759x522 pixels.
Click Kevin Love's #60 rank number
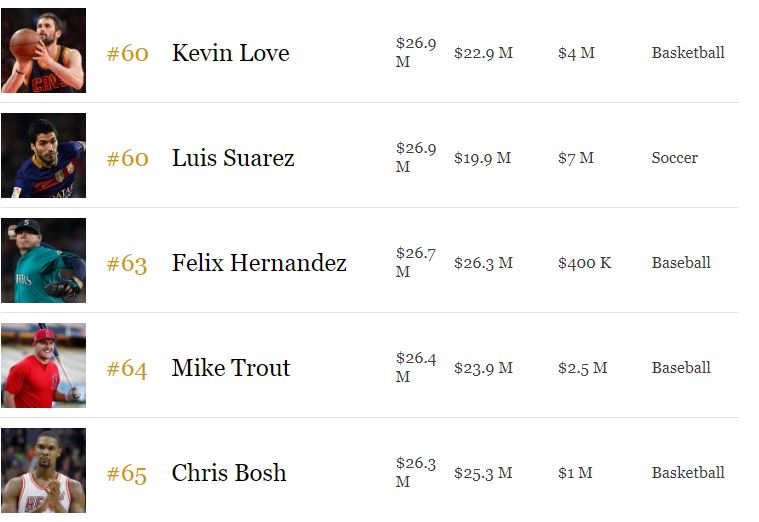point(127,53)
